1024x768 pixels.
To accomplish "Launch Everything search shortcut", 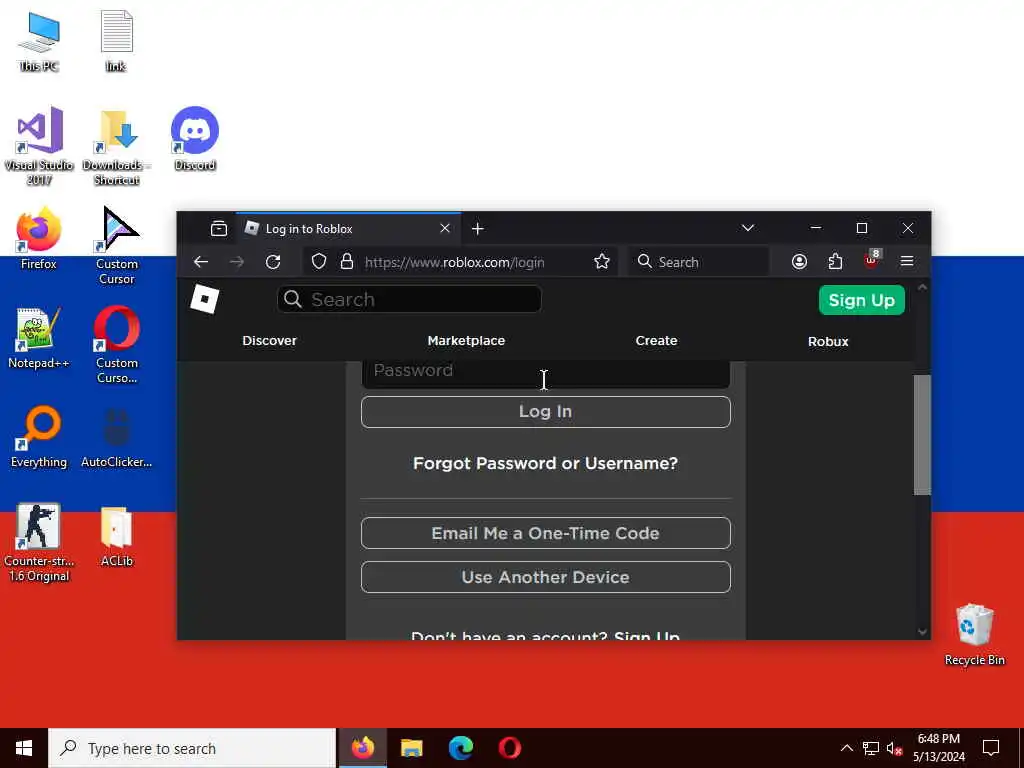I will coord(39,436).
